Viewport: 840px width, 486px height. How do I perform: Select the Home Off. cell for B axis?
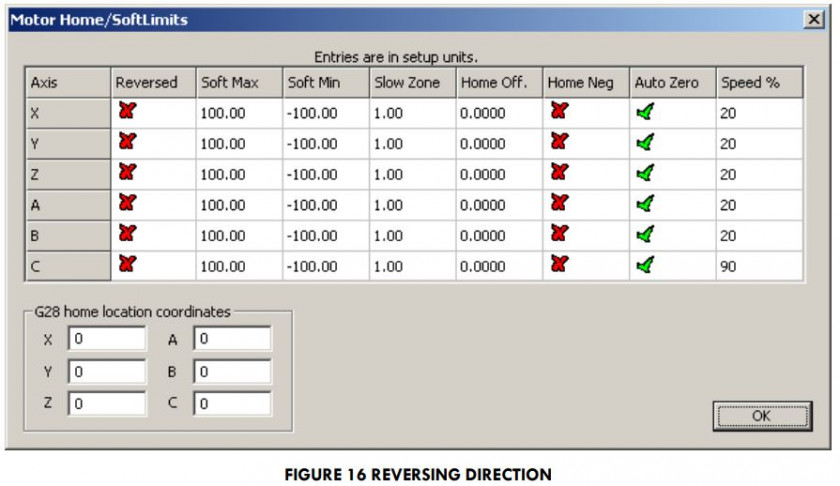point(499,236)
